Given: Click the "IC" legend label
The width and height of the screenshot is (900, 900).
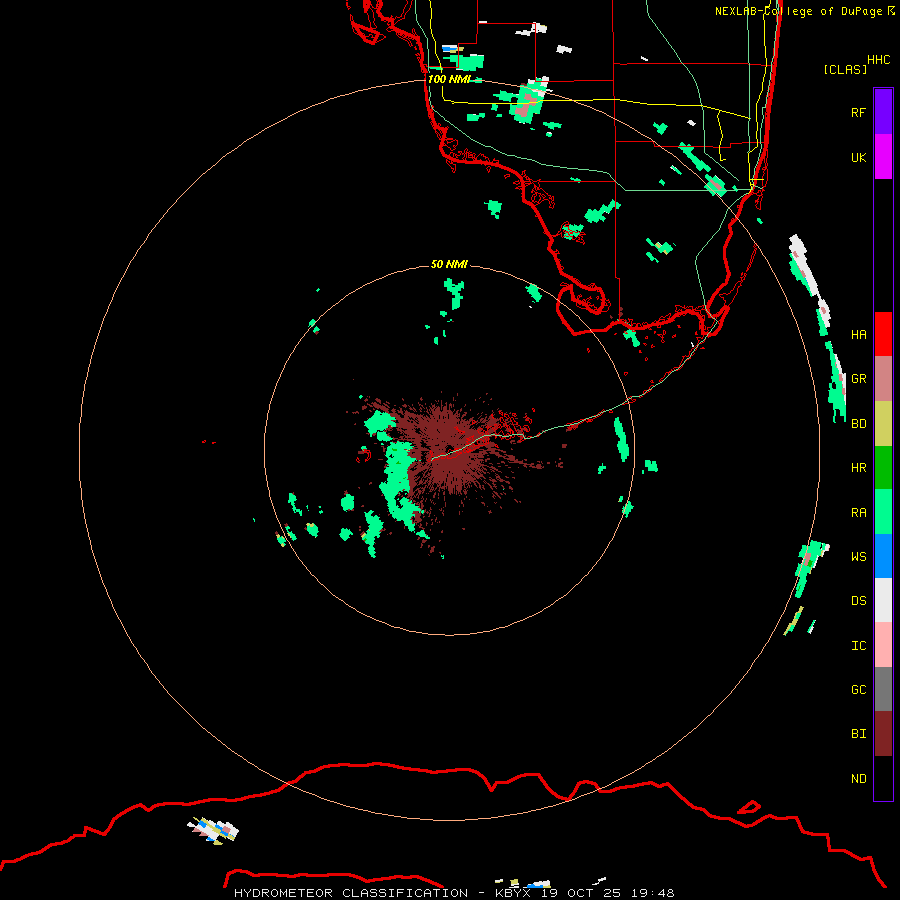Looking at the screenshot, I should coord(858,646).
